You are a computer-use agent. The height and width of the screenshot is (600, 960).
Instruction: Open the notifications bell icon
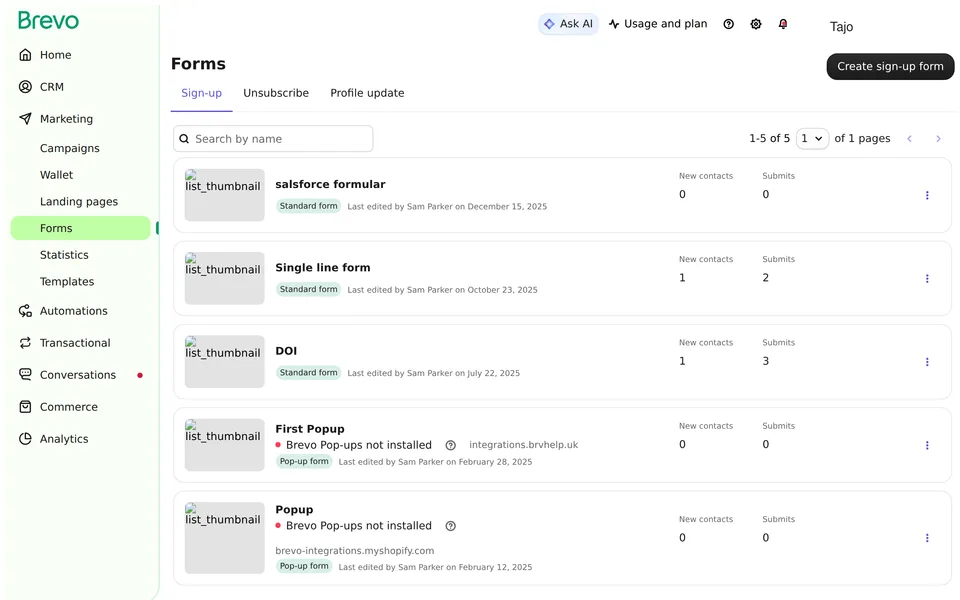[x=783, y=24]
